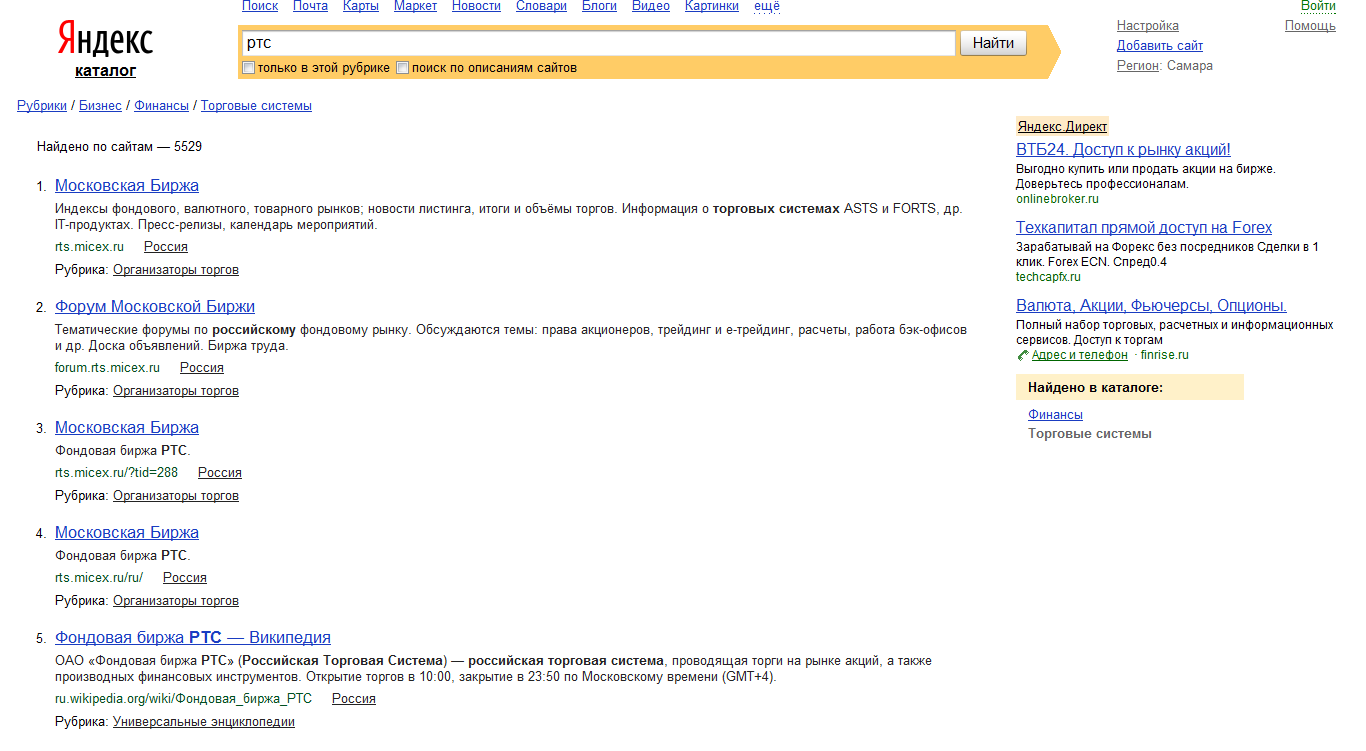
Task: Enable 'только в этой рубрике' checkbox
Action: click(249, 68)
